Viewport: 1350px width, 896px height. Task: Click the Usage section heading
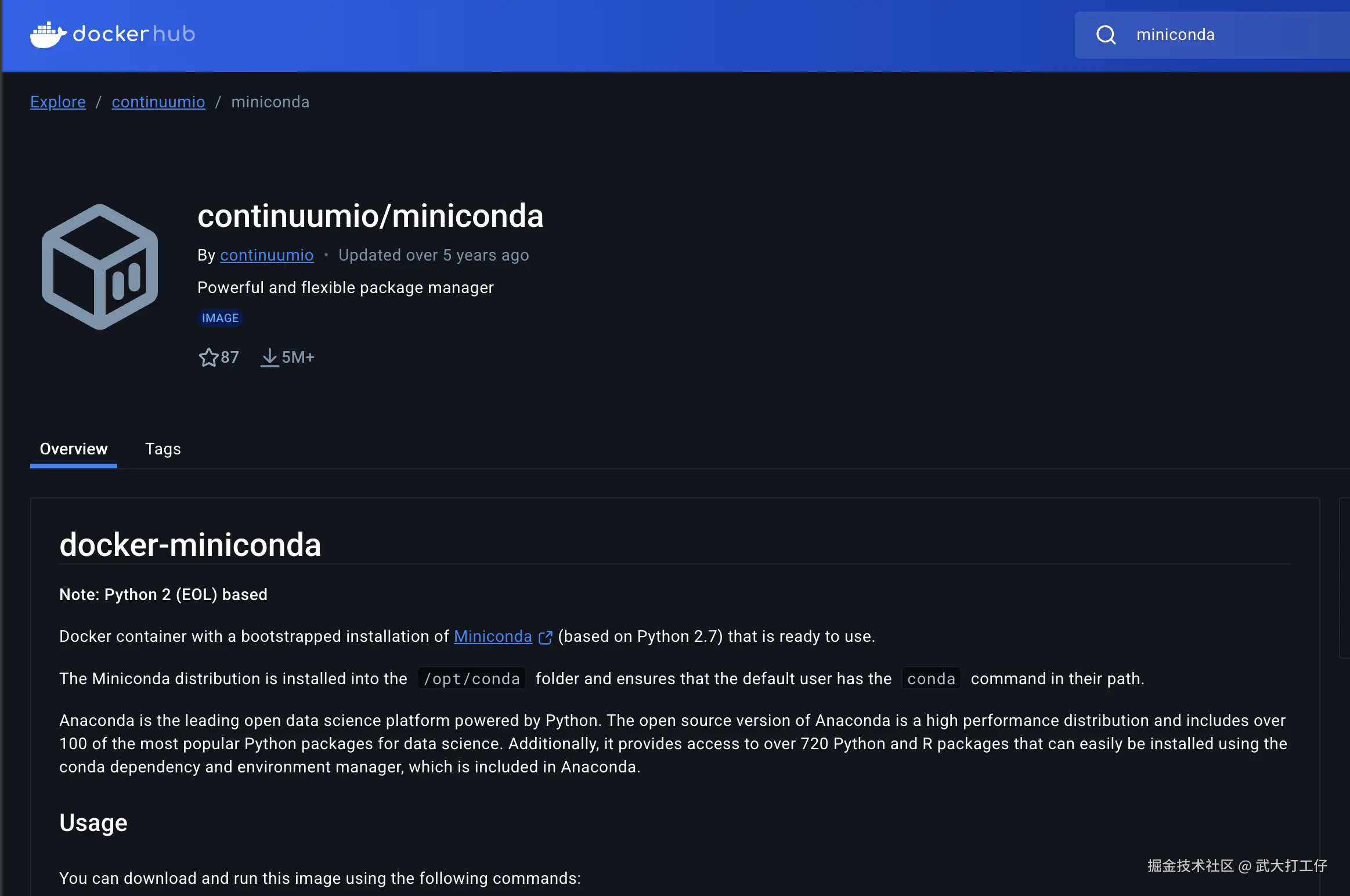coord(93,823)
